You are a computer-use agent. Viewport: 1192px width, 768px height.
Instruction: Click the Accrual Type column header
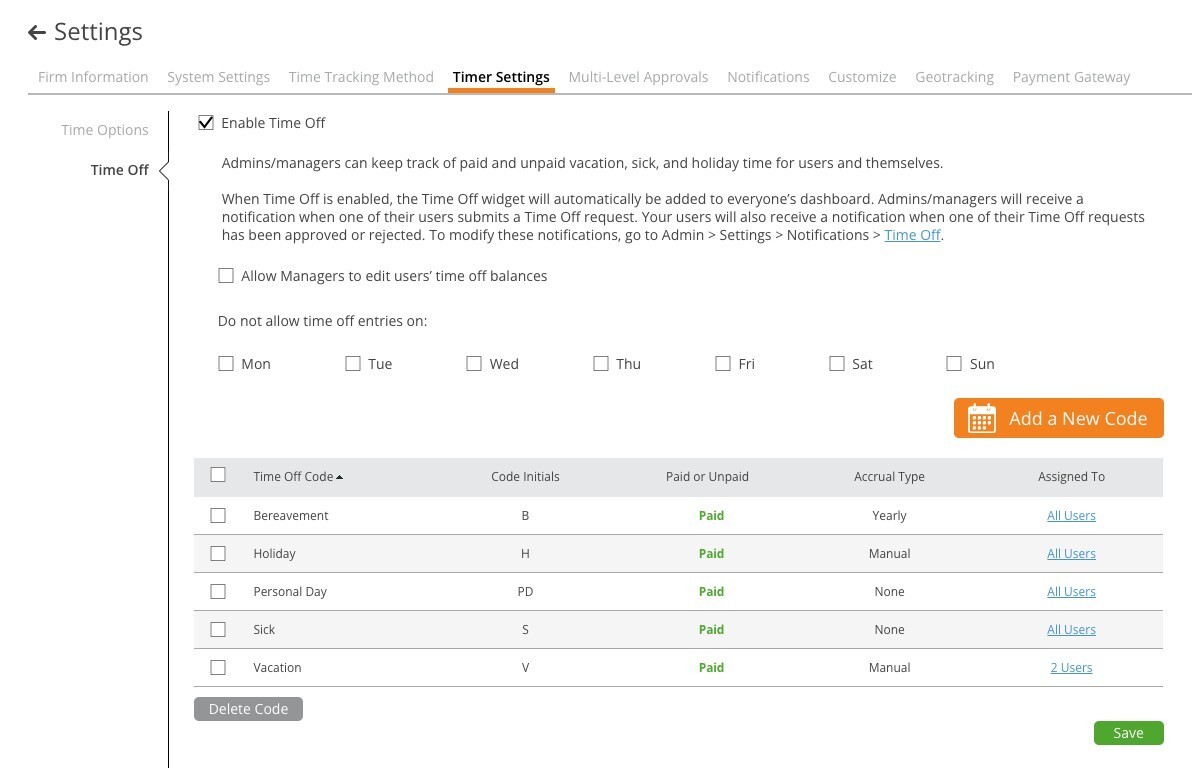coord(889,477)
